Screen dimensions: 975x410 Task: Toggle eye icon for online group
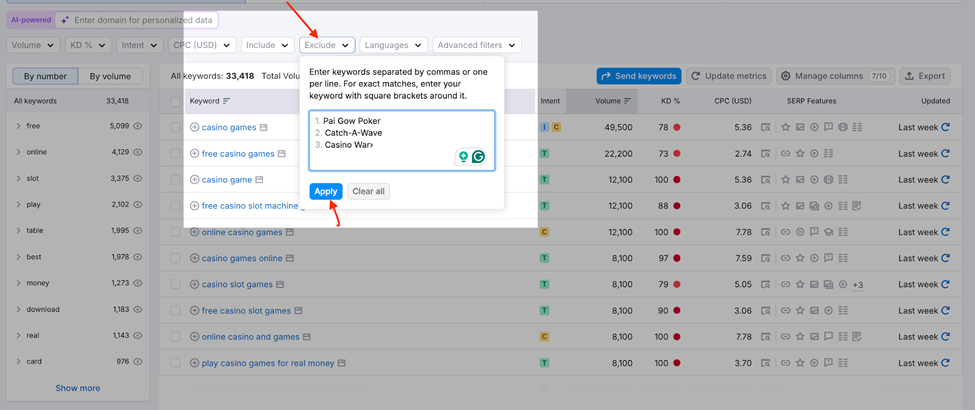pyautogui.click(x=137, y=152)
